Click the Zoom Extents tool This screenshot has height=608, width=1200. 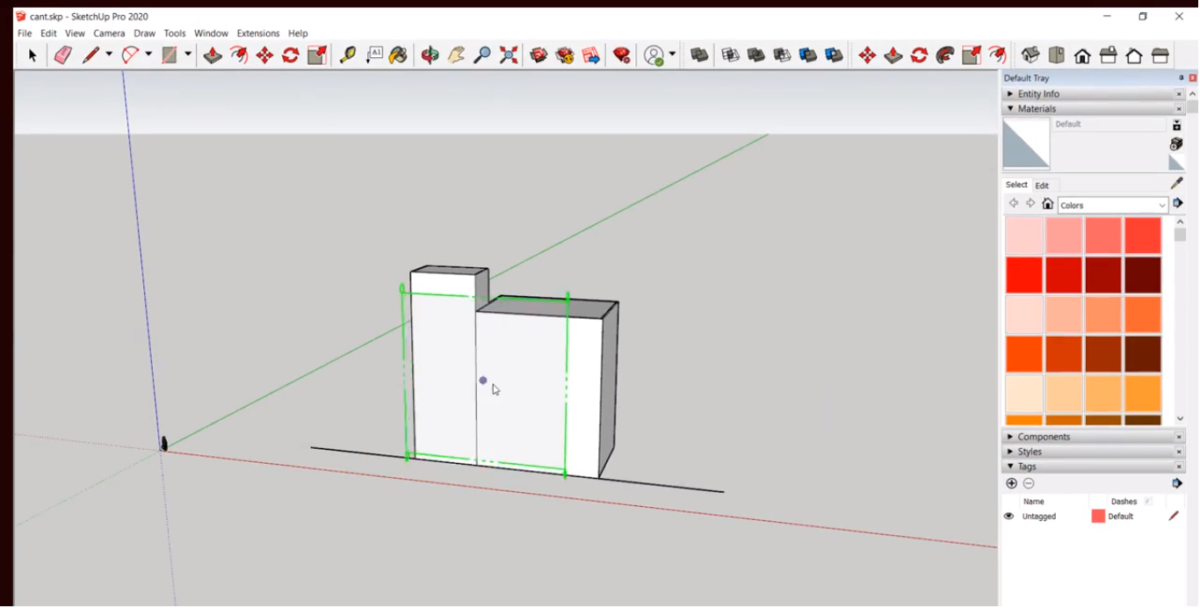pyautogui.click(x=508, y=56)
